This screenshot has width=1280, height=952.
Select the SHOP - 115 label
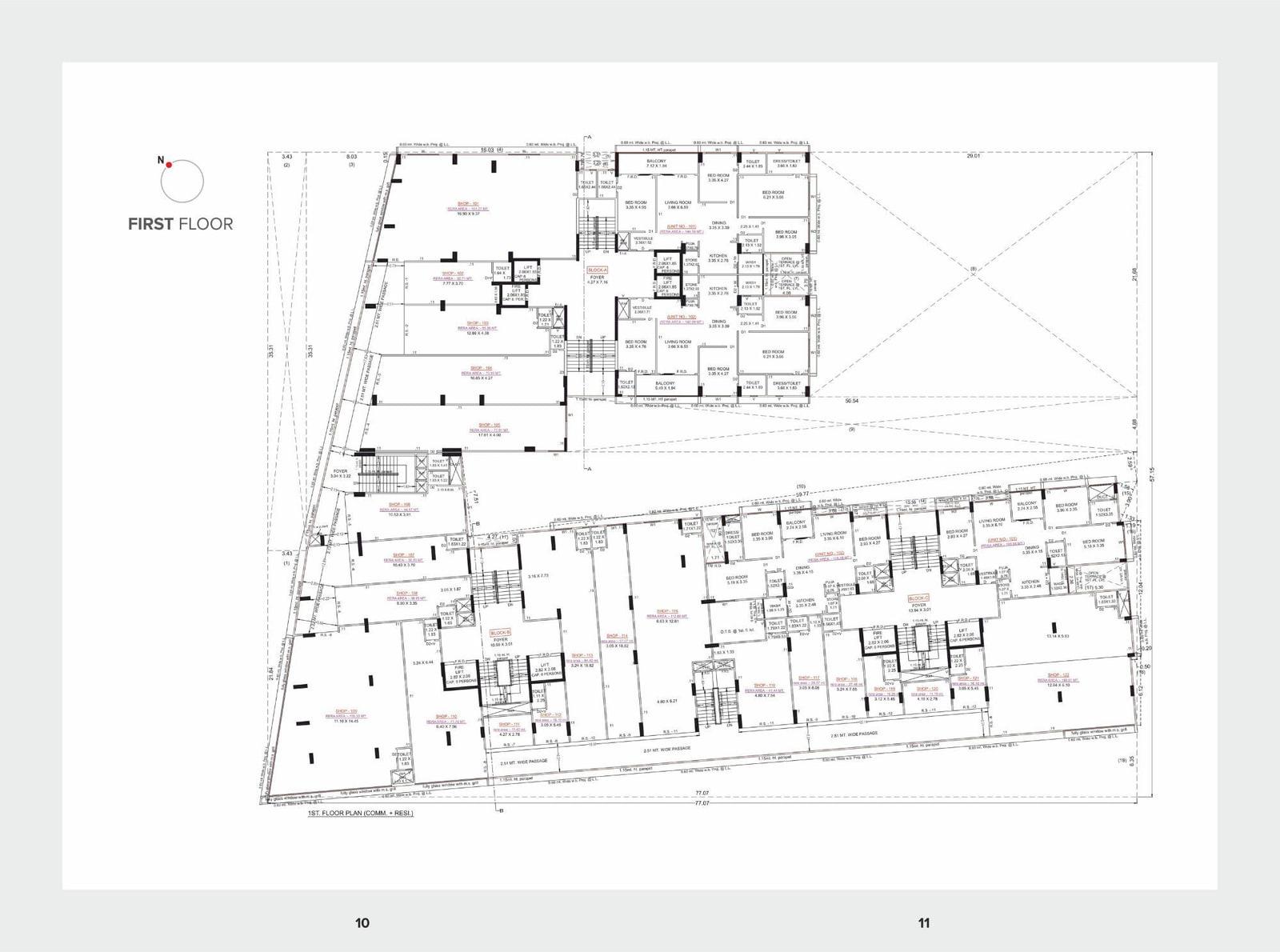[668, 611]
